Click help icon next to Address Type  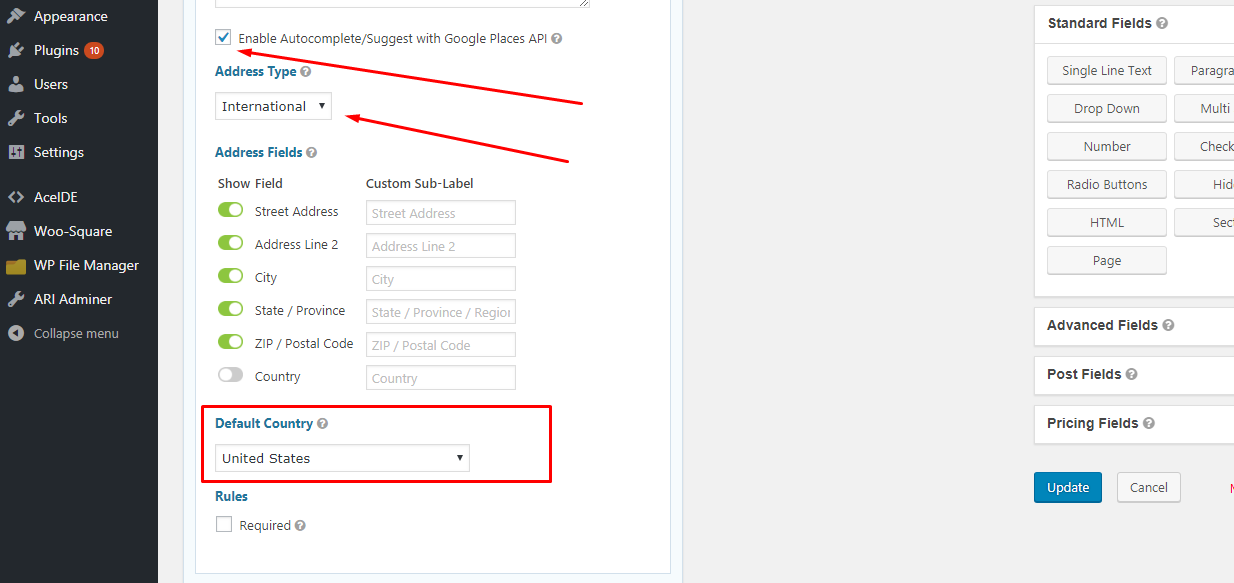306,72
